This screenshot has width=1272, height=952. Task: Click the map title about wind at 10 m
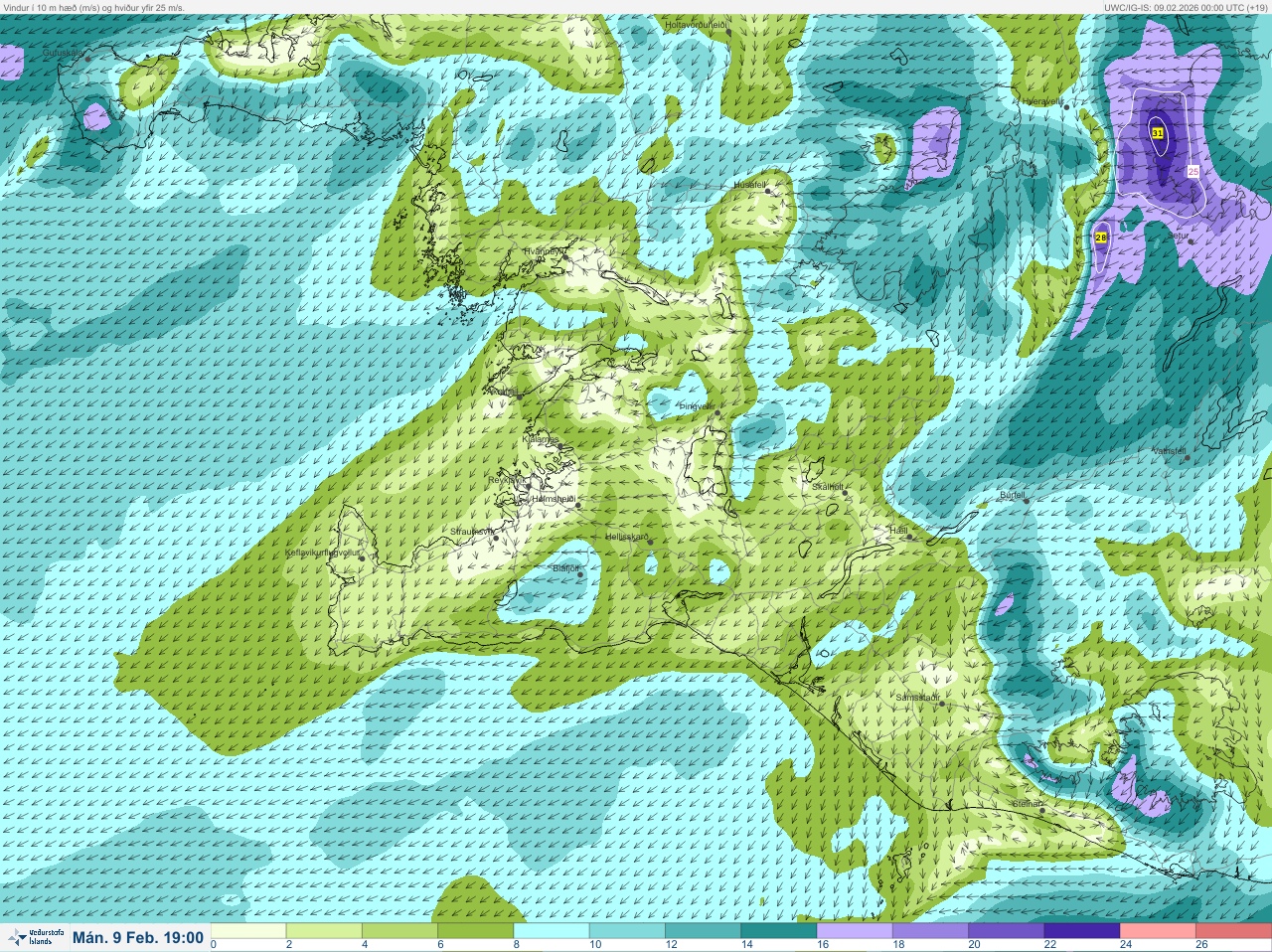[x=93, y=7]
